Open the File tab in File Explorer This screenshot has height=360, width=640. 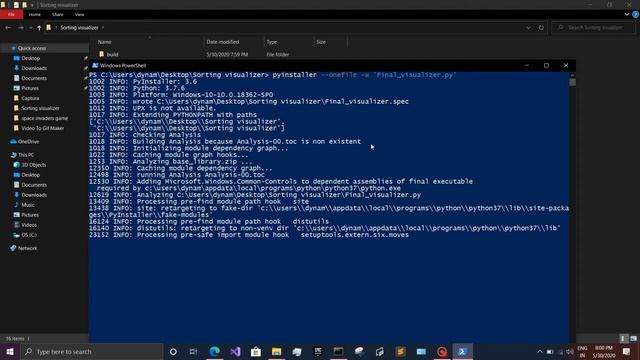point(11,14)
